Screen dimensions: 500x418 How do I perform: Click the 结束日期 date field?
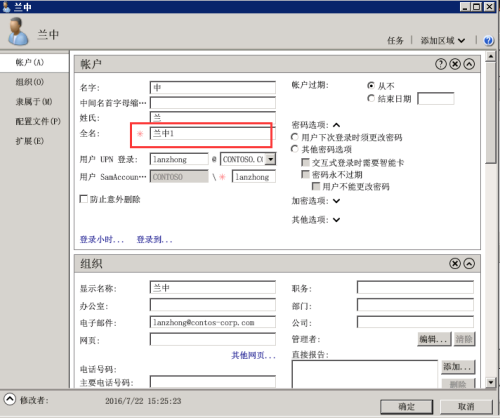click(436, 99)
